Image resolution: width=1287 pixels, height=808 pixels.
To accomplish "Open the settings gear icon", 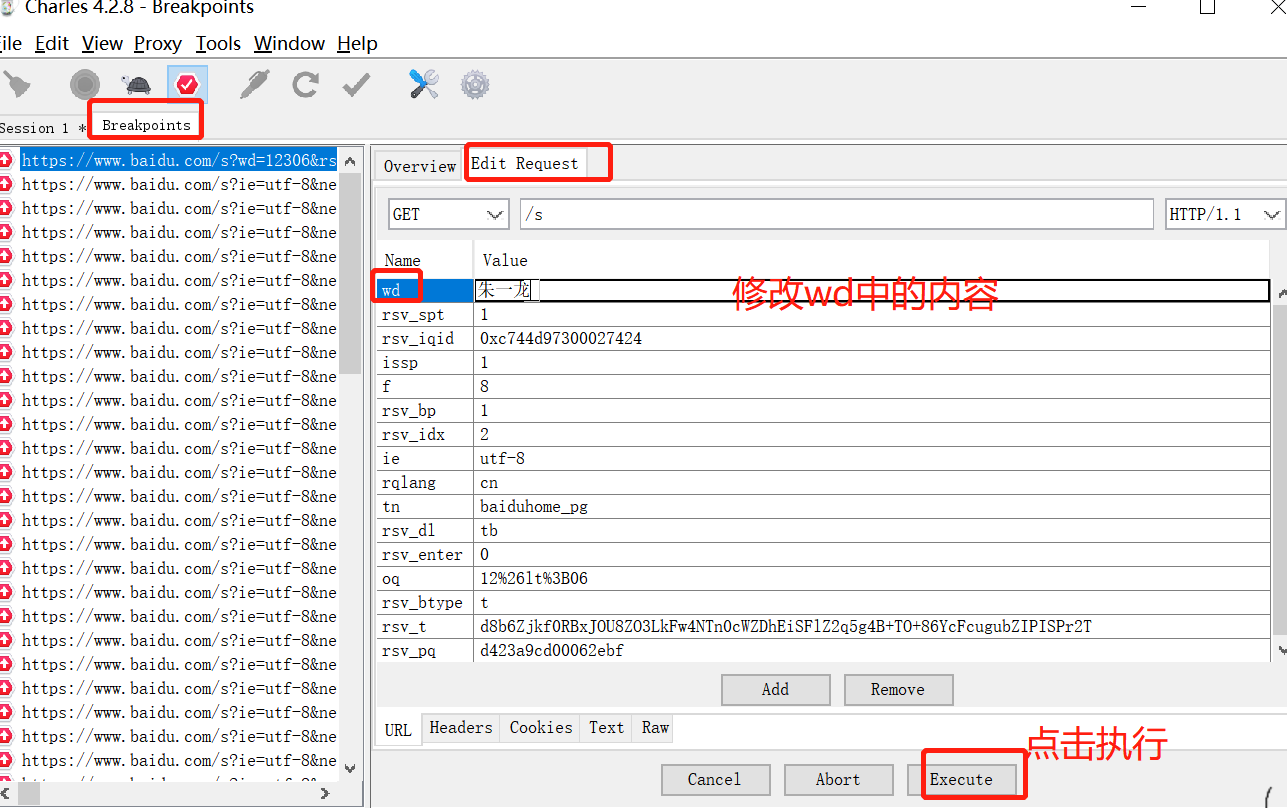I will coord(475,84).
